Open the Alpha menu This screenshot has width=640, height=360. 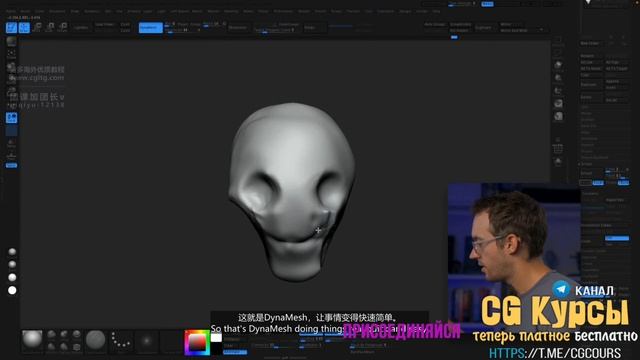pos(11,11)
